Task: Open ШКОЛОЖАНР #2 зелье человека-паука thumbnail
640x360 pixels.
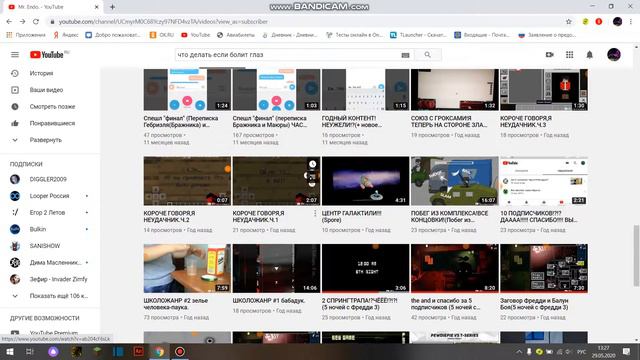Action: click(187, 268)
